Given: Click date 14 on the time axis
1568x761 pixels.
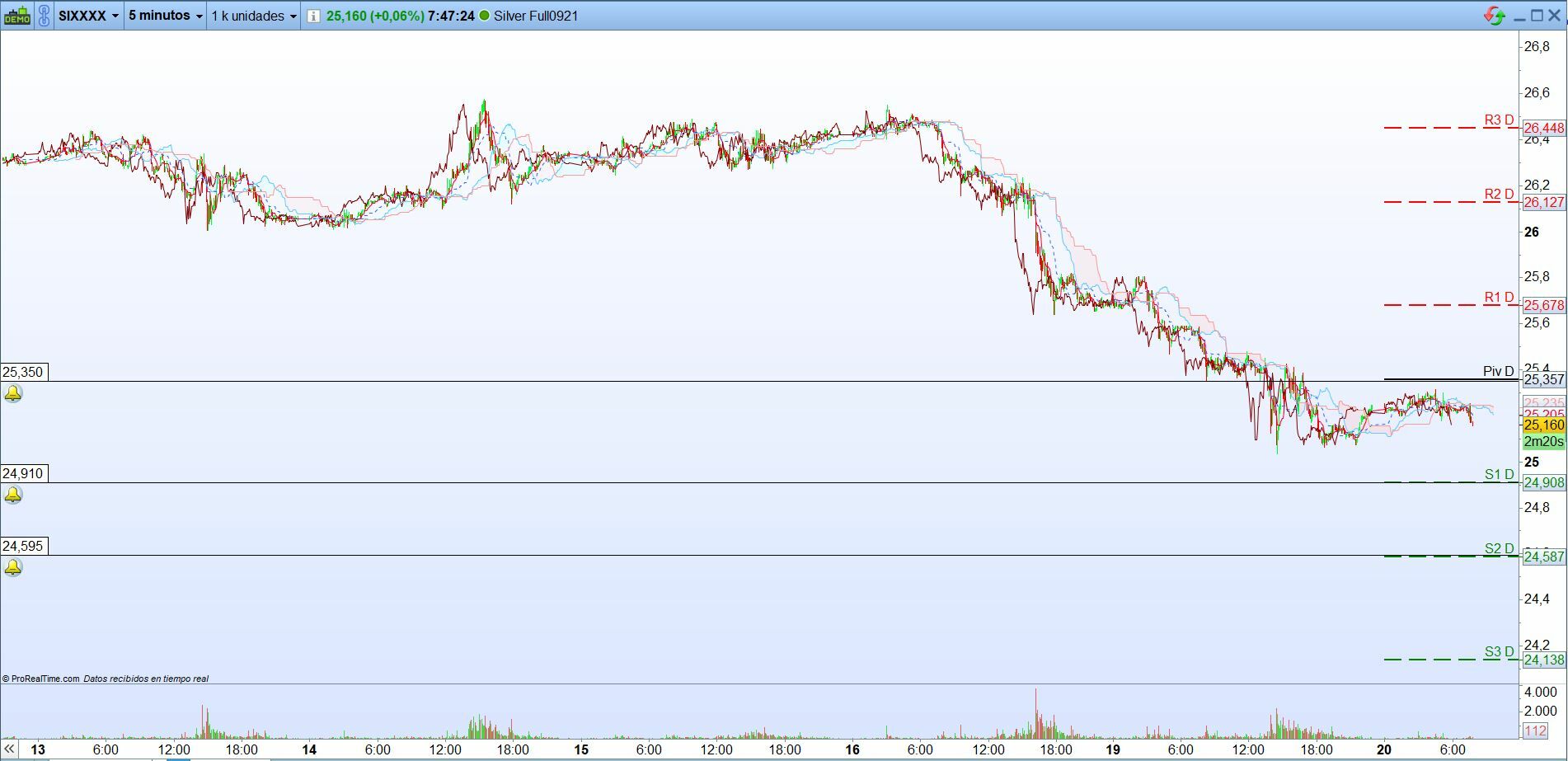Looking at the screenshot, I should (x=309, y=749).
